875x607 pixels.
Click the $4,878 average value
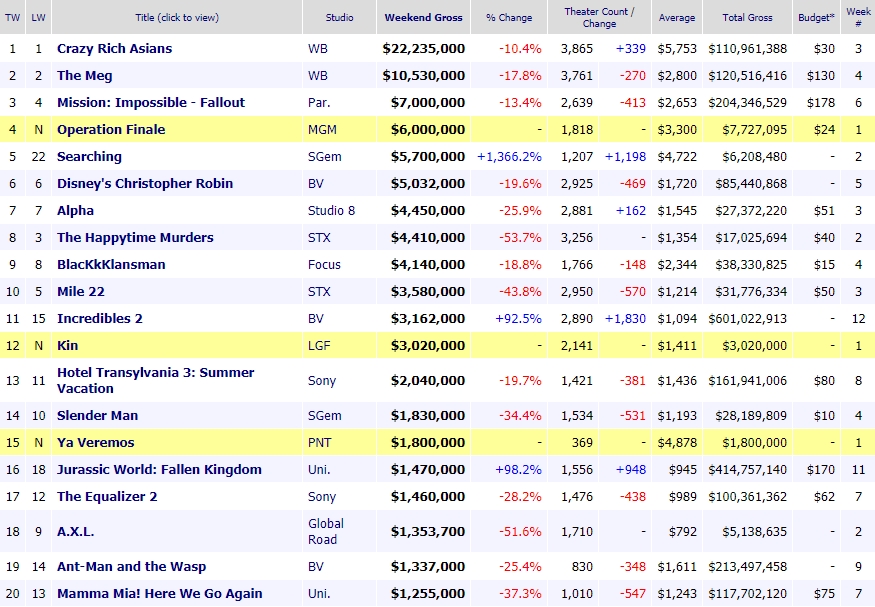pyautogui.click(x=677, y=442)
